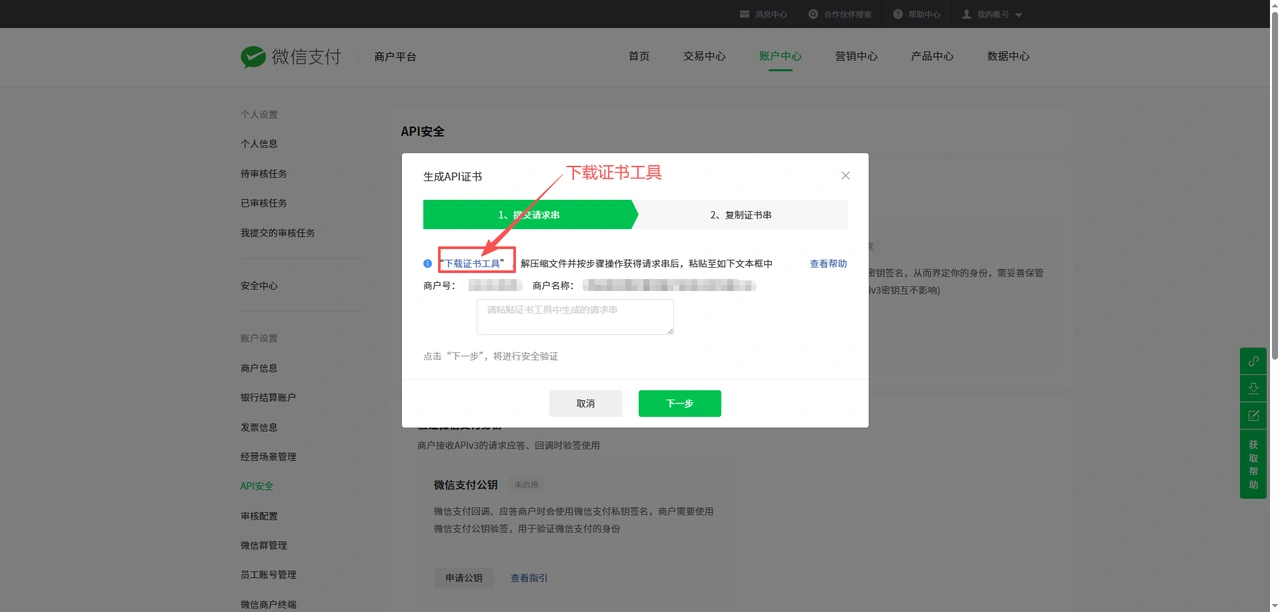Switch to 产品中心 tab
1280x612 pixels.
932,56
